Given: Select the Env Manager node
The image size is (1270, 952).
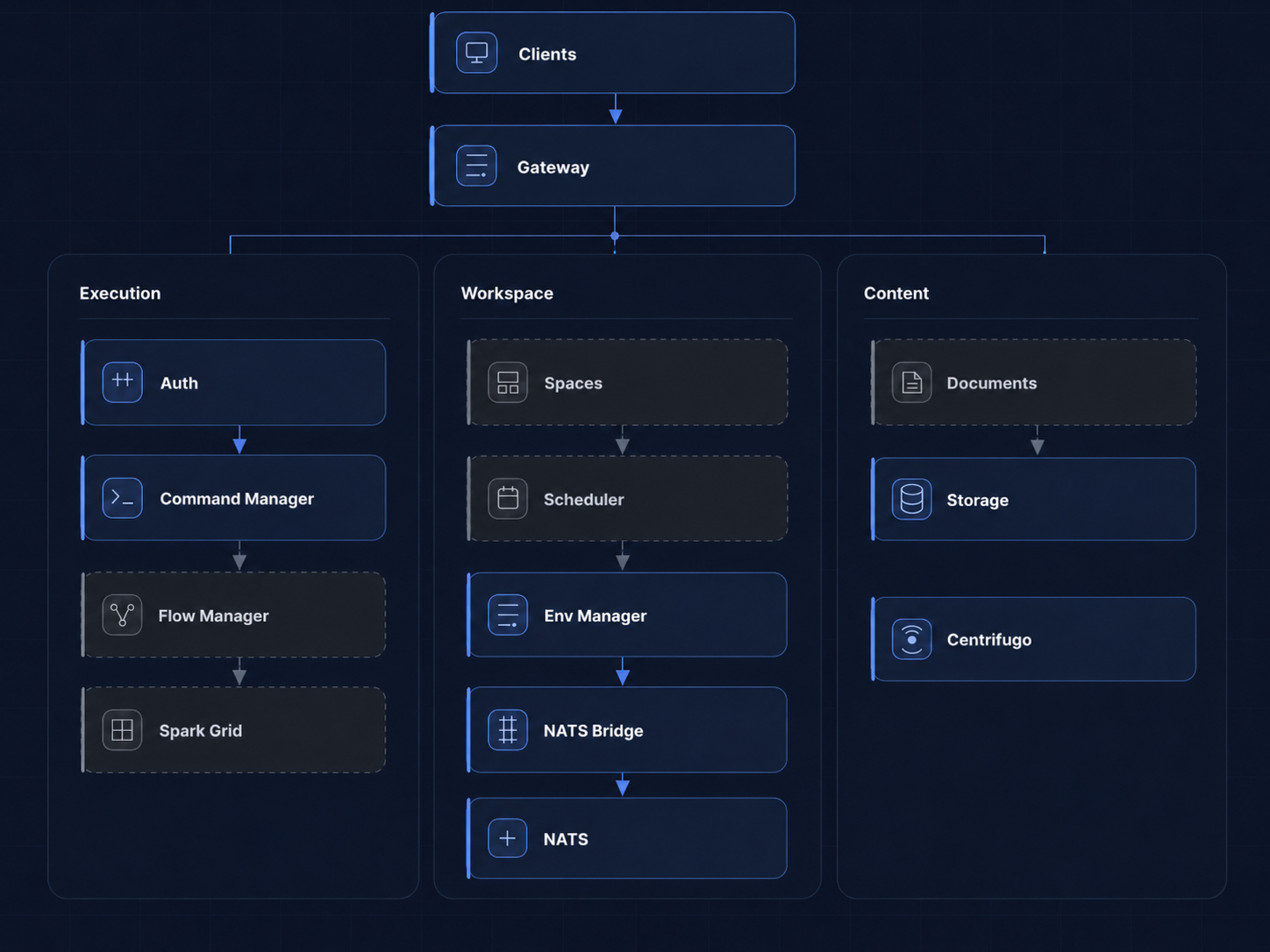Looking at the screenshot, I should 627,615.
